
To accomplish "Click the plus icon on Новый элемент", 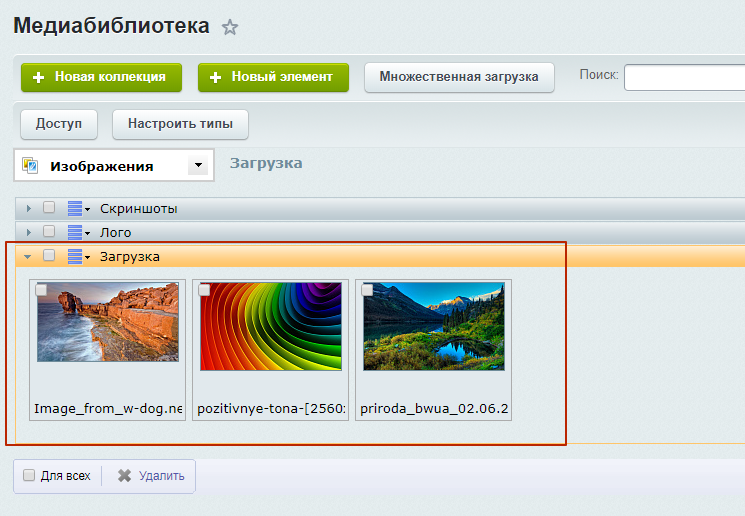I will pyautogui.click(x=216, y=77).
